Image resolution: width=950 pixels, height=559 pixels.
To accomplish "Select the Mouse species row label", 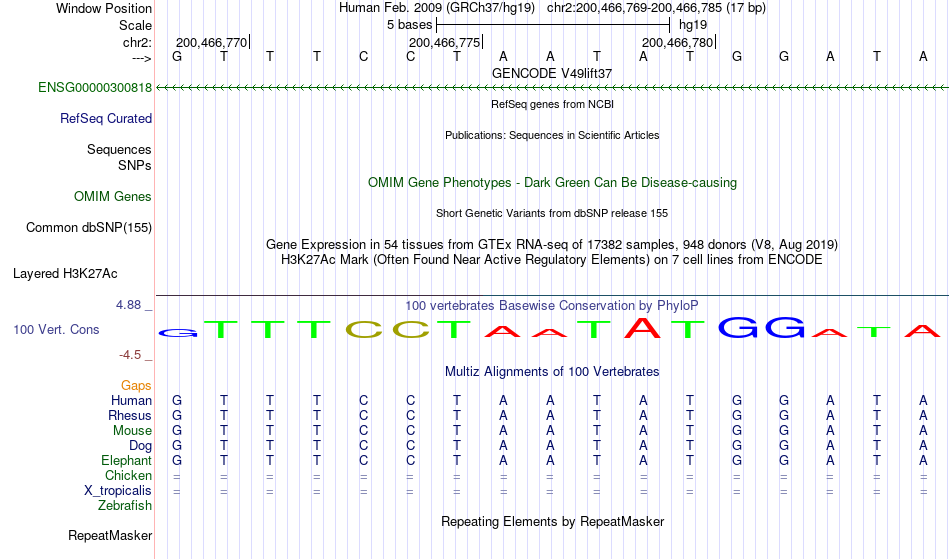I will click(x=132, y=431).
